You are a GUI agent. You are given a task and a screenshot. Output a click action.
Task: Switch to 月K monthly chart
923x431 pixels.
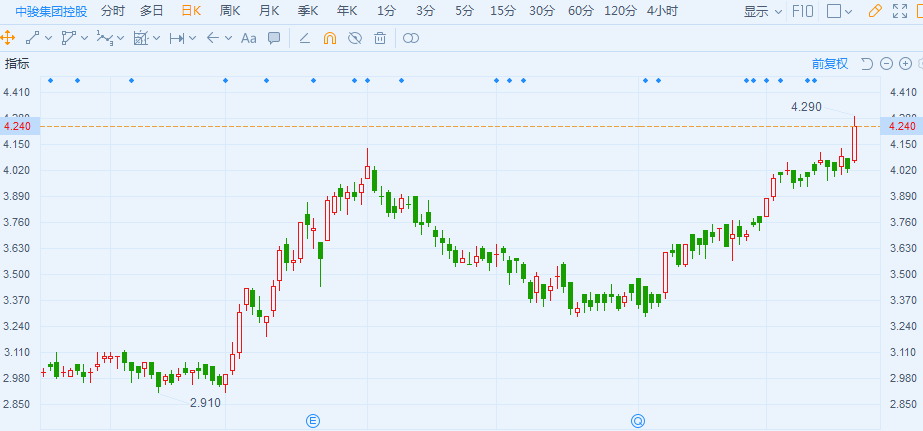click(269, 11)
